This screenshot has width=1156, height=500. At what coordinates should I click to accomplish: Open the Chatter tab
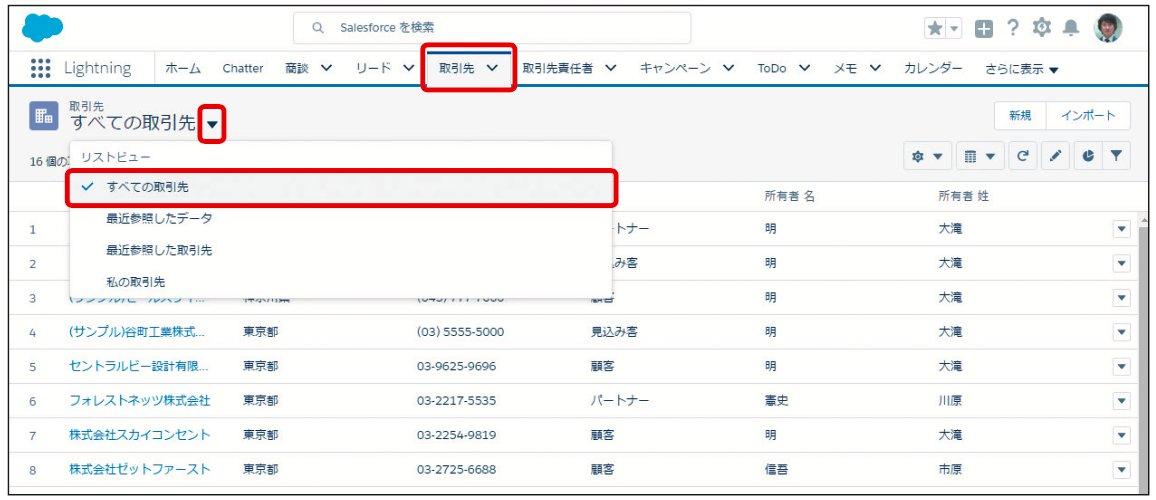coord(243,68)
